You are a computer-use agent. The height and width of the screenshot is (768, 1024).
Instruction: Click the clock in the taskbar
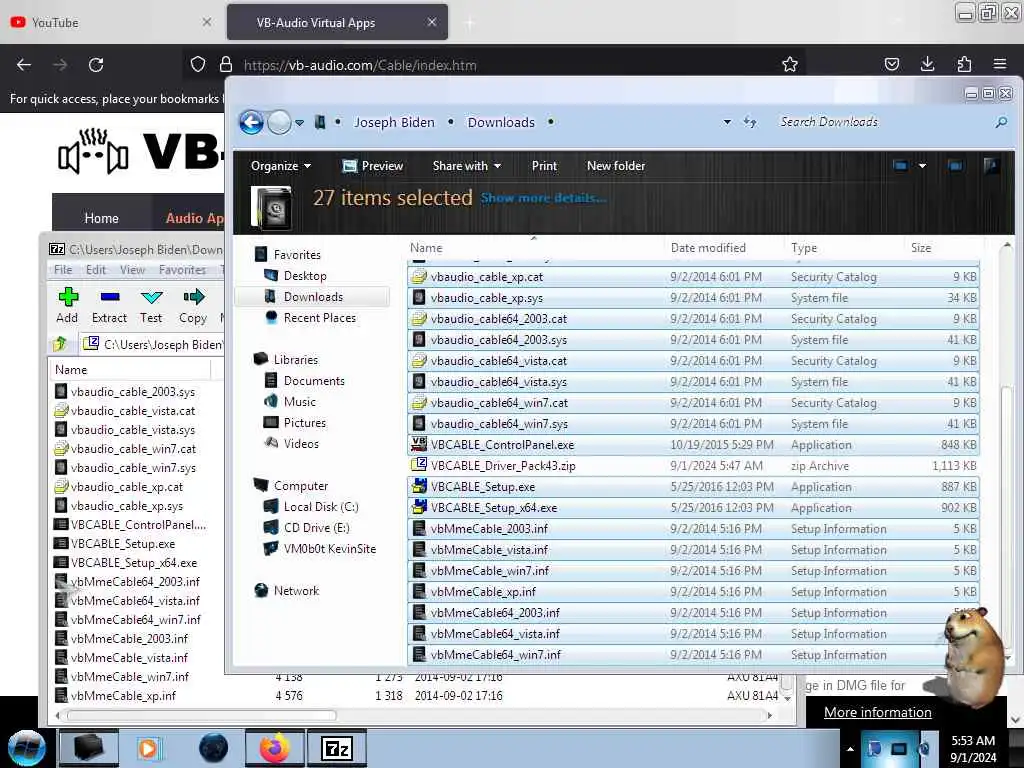pos(973,749)
